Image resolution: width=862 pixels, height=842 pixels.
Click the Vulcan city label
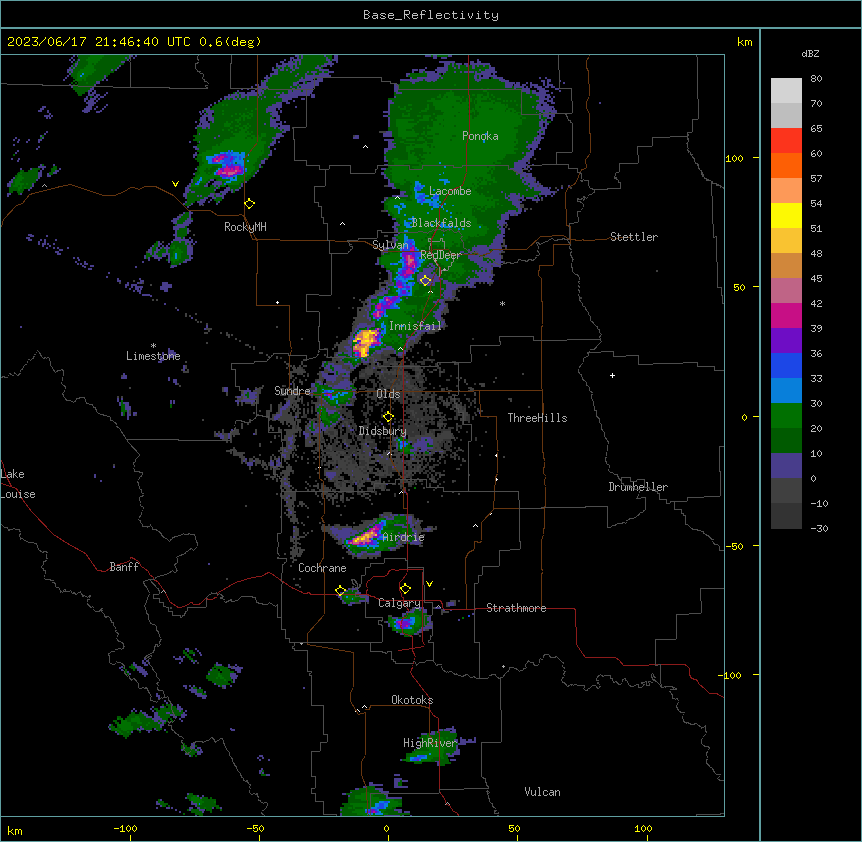click(543, 792)
